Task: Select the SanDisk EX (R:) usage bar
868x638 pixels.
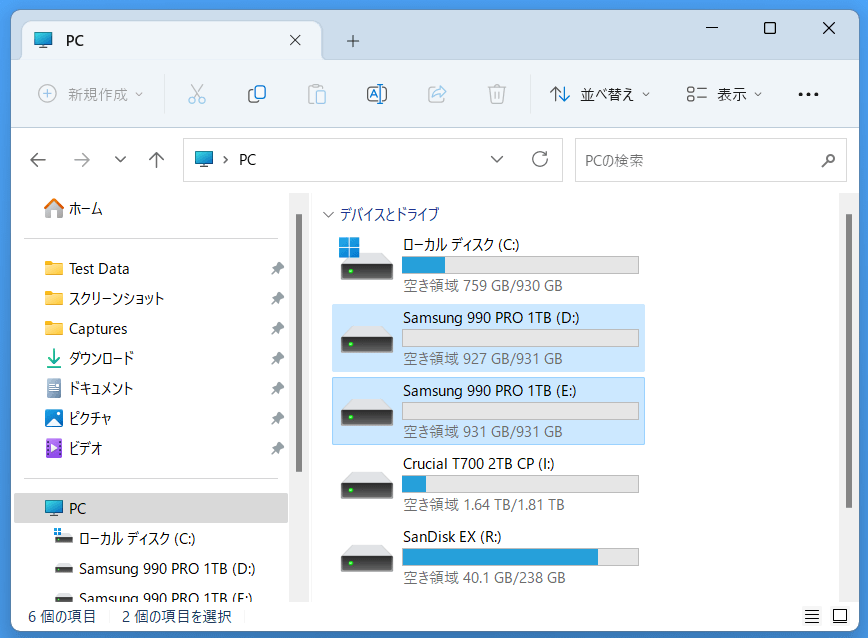Action: [520, 557]
